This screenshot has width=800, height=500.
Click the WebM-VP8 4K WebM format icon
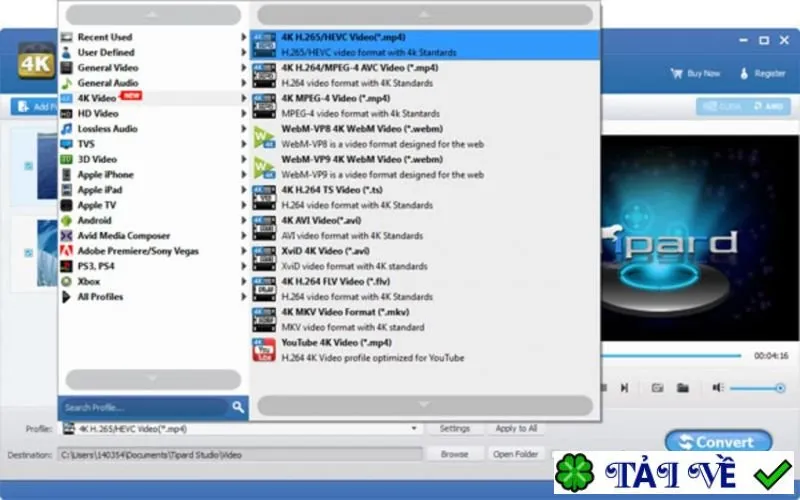[264, 136]
